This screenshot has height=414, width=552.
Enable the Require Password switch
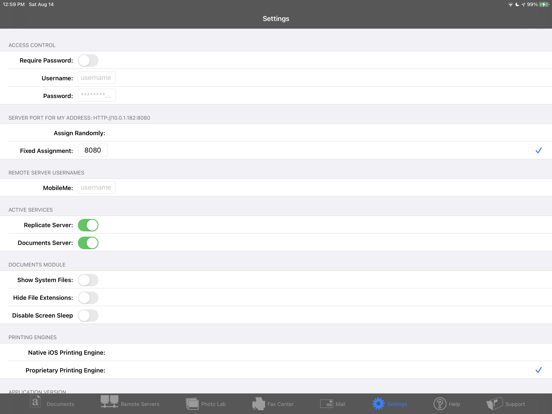coord(88,61)
